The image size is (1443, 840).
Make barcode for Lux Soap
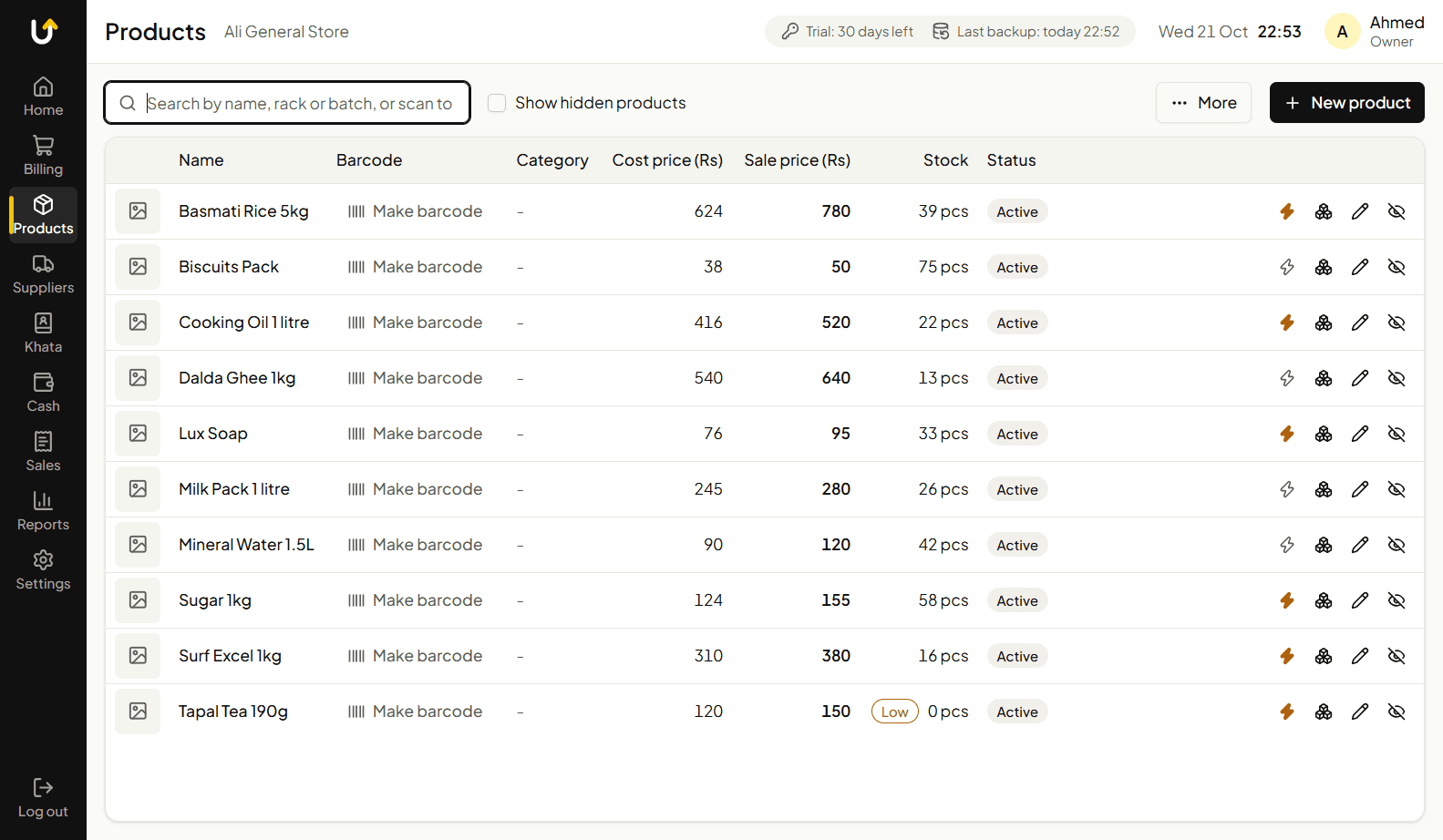pos(415,434)
